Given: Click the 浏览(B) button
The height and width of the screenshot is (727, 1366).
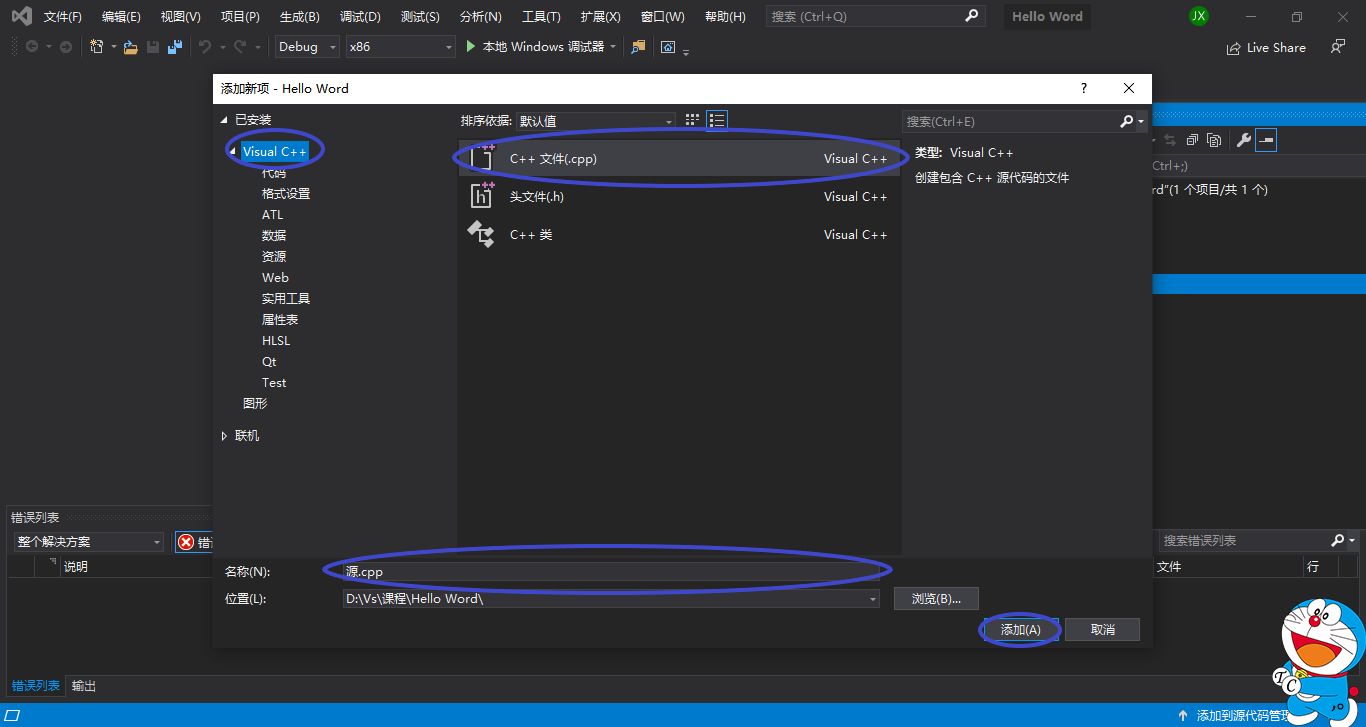Looking at the screenshot, I should click(x=936, y=598).
